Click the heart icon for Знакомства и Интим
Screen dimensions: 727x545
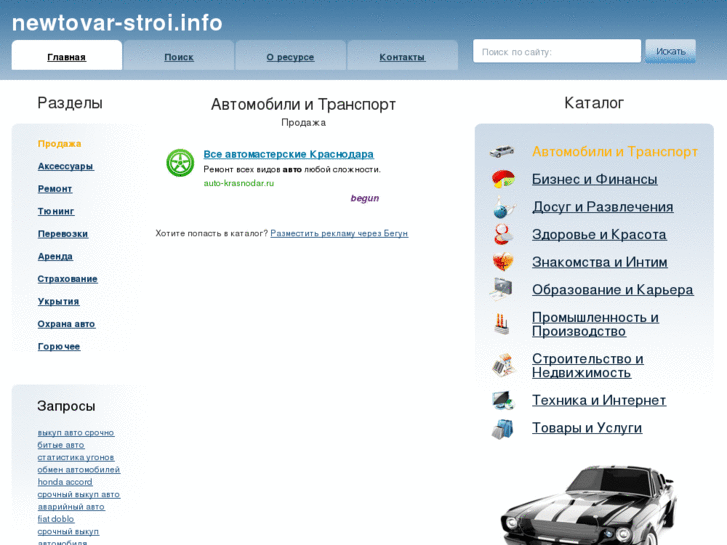503,262
